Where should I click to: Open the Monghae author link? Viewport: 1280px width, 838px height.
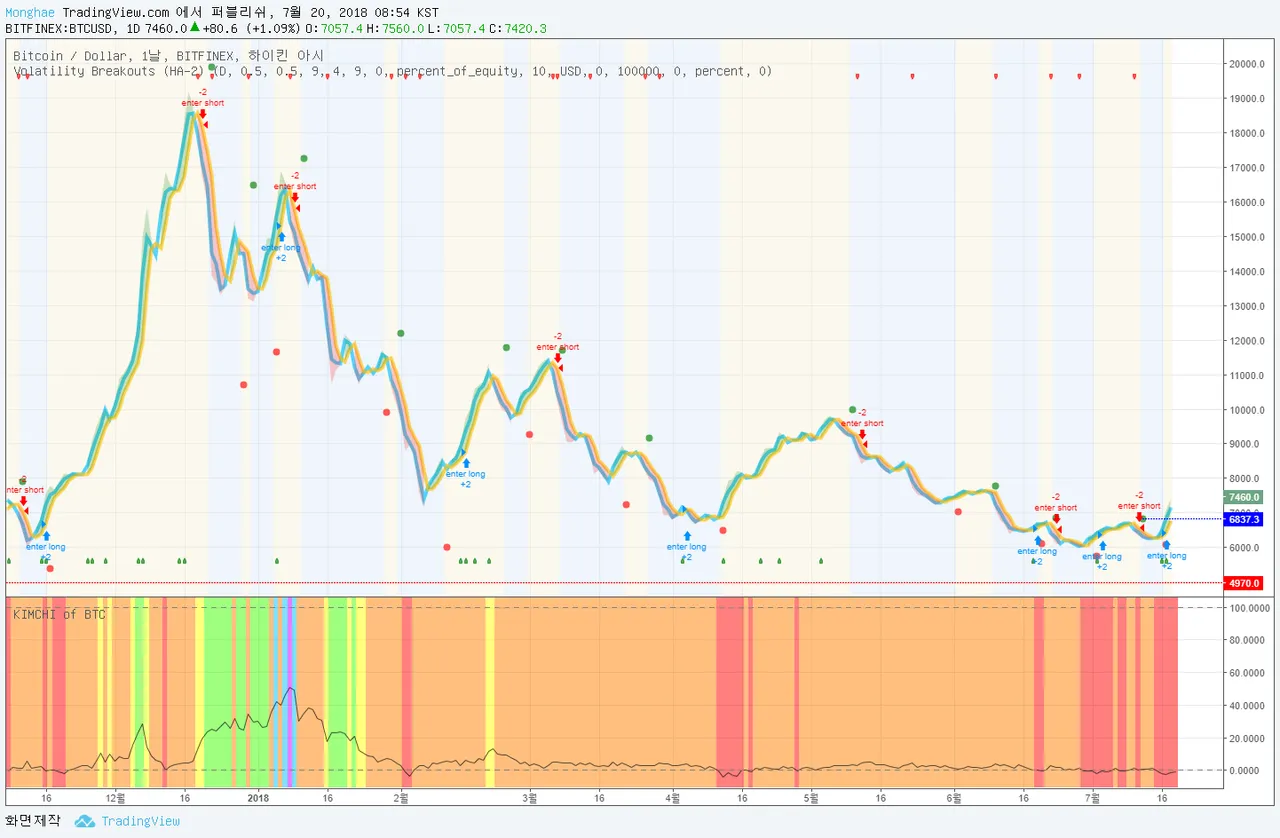click(30, 11)
